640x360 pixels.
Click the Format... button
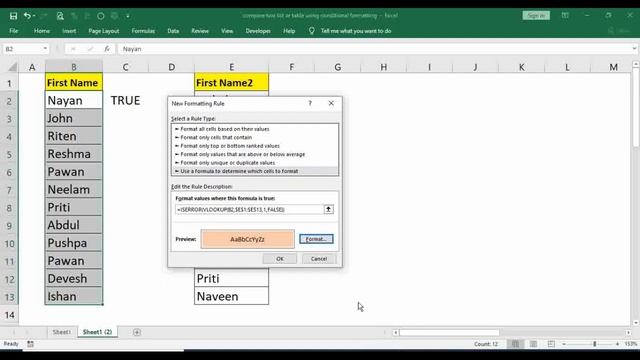point(316,239)
